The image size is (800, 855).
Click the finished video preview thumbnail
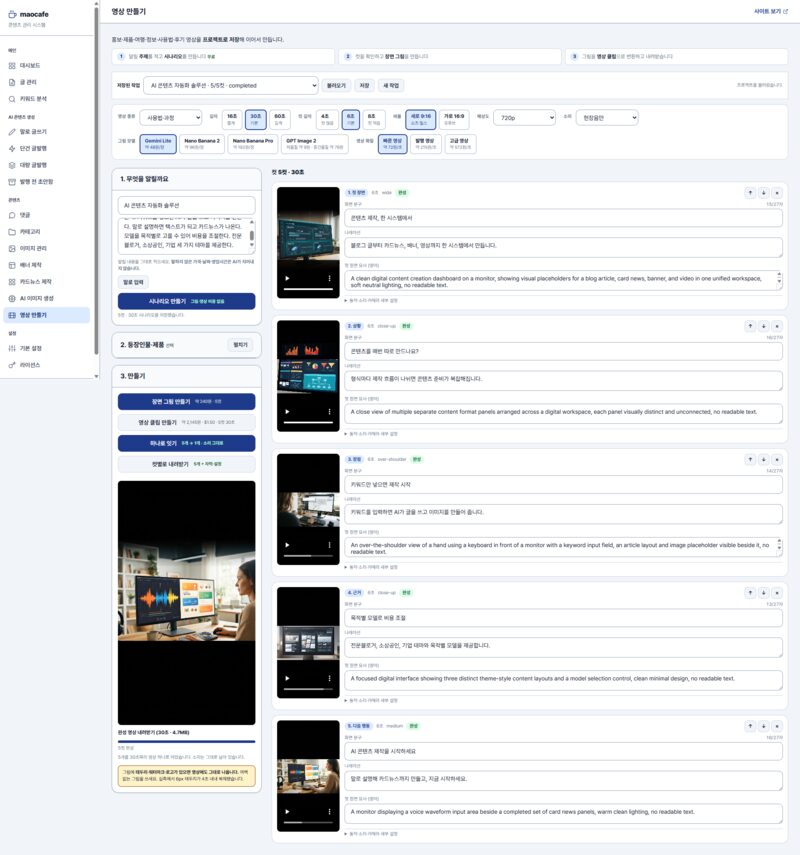187,603
